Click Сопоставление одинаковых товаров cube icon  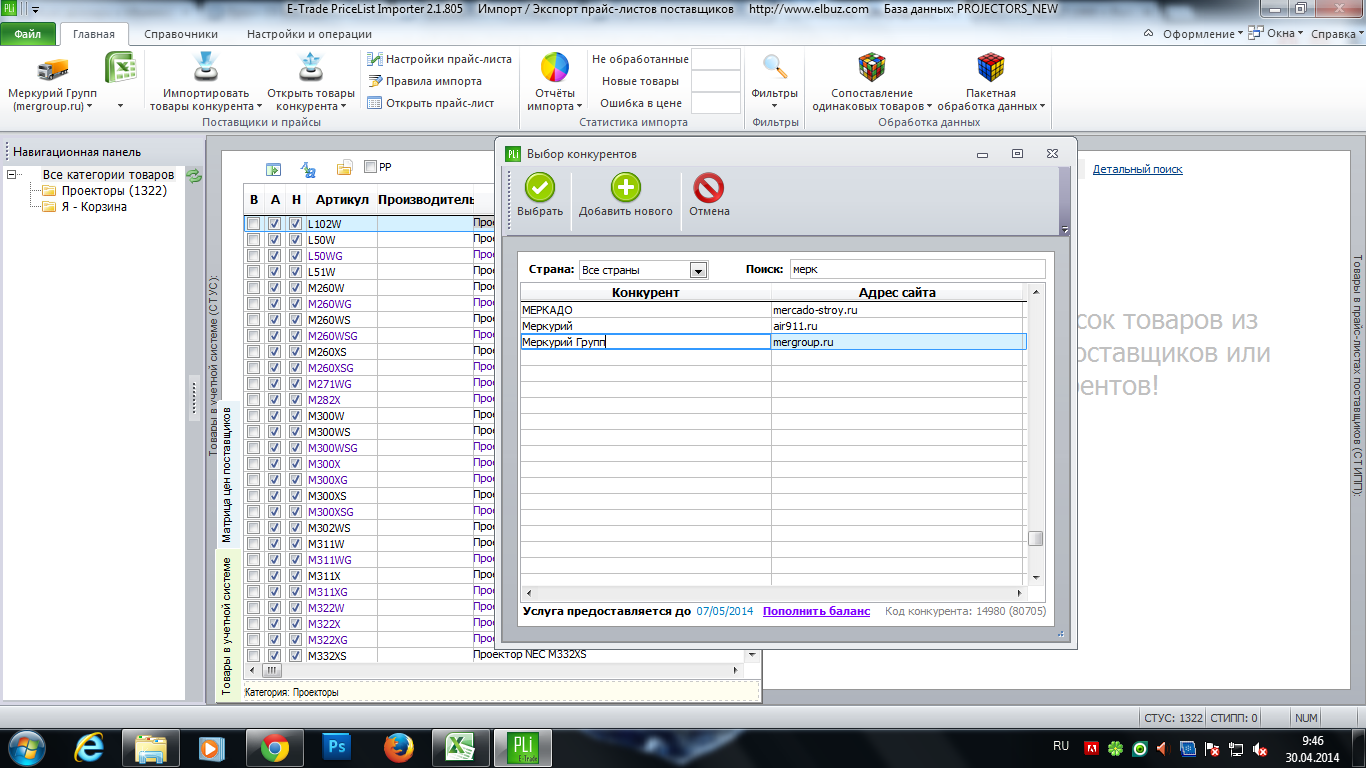pos(872,67)
